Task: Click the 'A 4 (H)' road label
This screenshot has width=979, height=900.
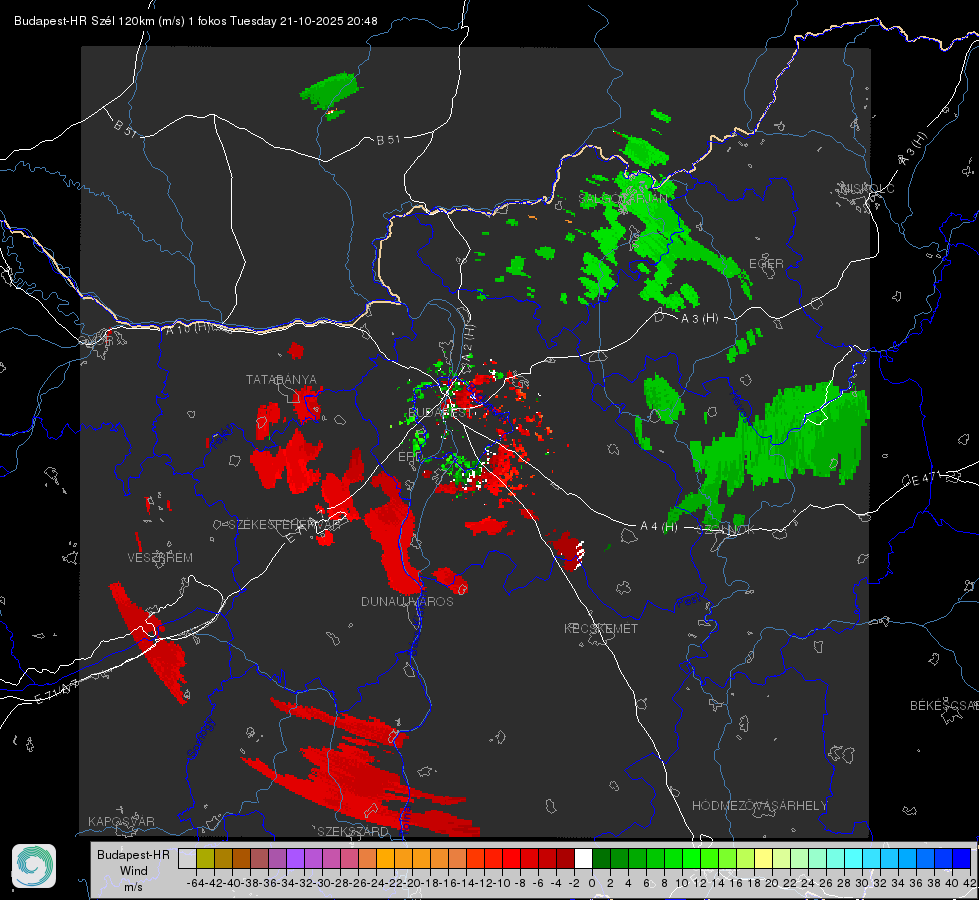Action: point(659,527)
